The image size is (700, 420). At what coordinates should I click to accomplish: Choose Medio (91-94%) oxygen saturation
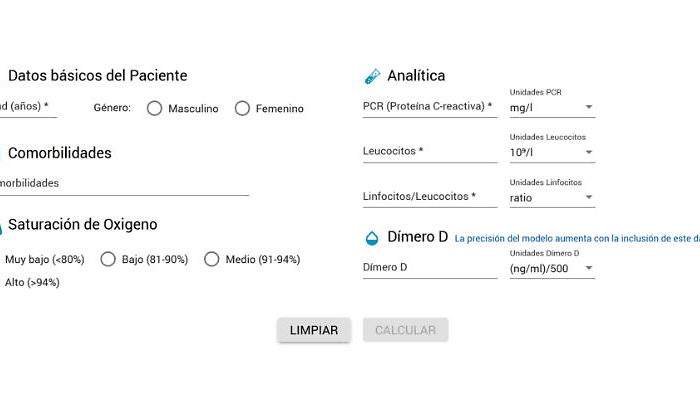[211, 259]
